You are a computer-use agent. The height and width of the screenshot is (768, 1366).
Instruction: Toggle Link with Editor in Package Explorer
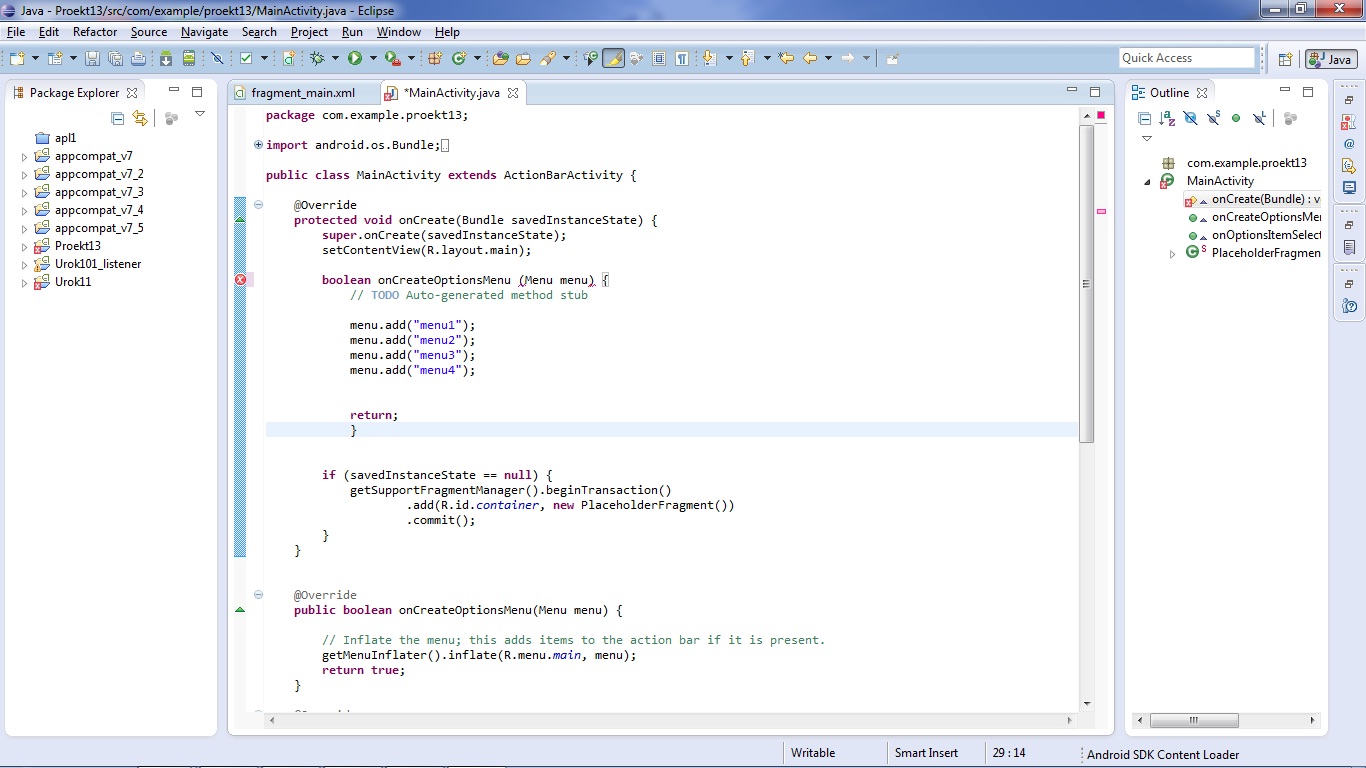point(140,119)
